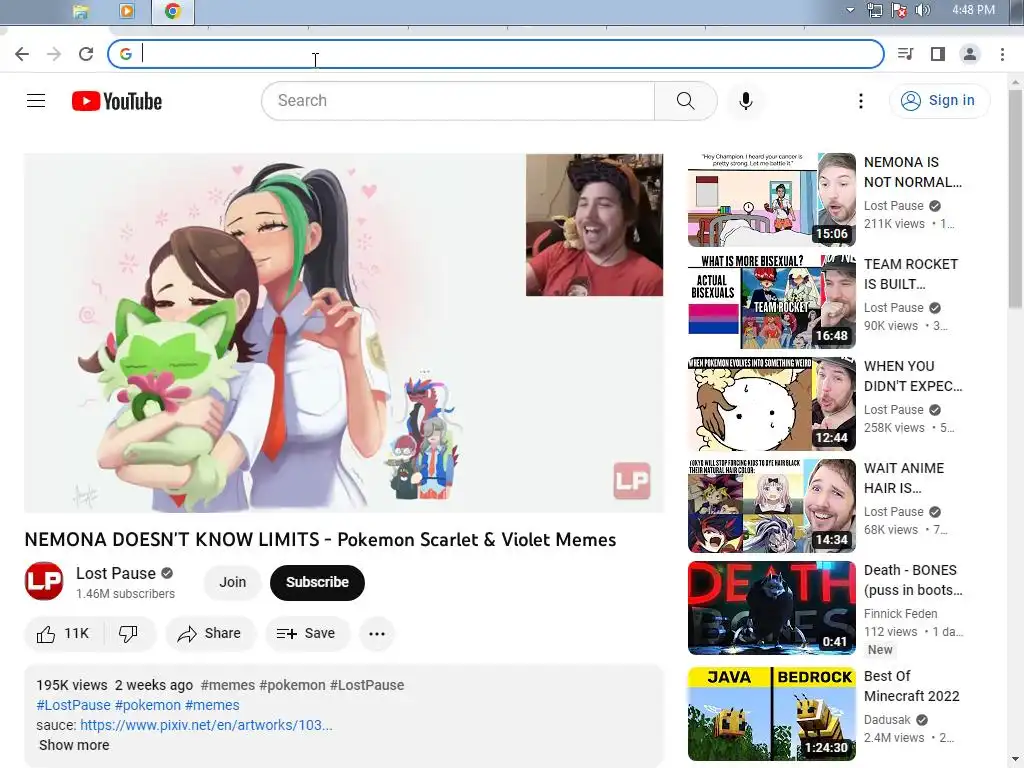Click the #LostPause blue hashtag link
Screen dimensions: 1024x768
[73, 705]
